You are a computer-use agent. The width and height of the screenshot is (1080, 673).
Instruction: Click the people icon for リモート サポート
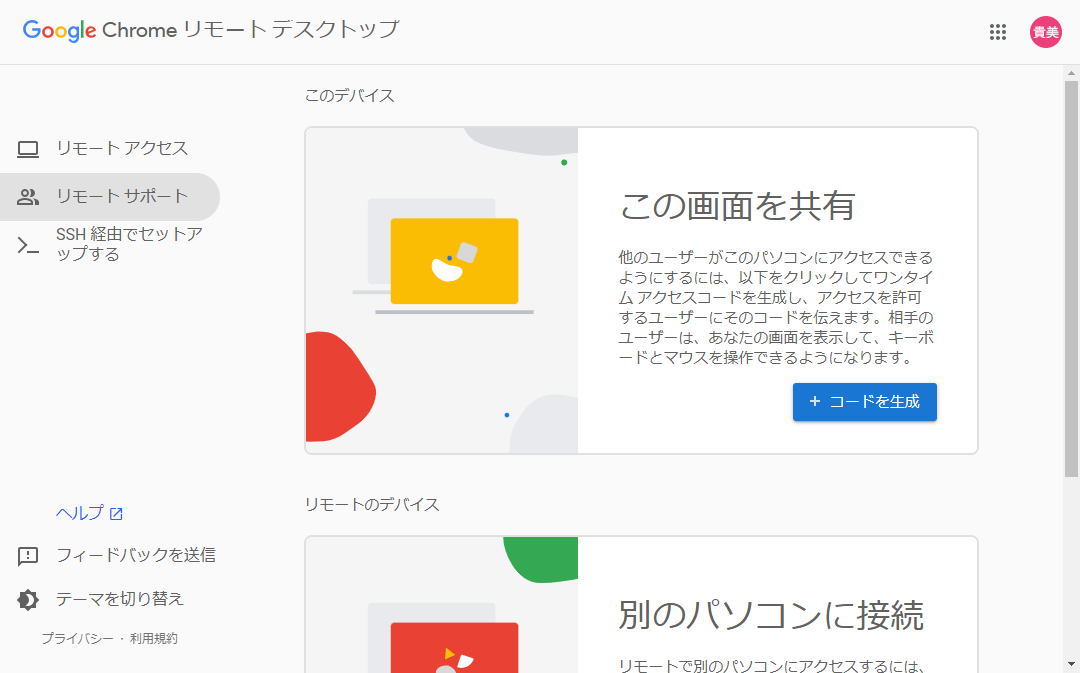click(28, 197)
